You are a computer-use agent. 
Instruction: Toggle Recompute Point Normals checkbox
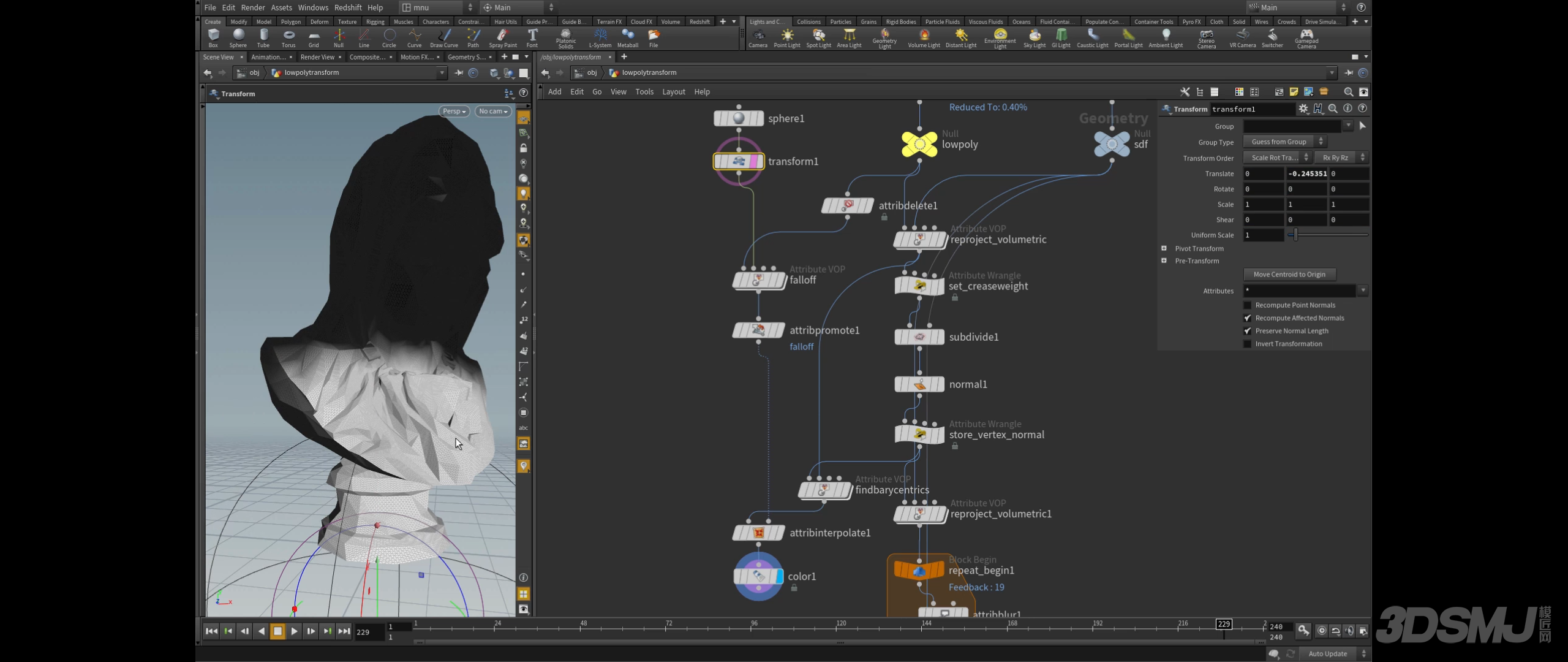tap(1247, 305)
